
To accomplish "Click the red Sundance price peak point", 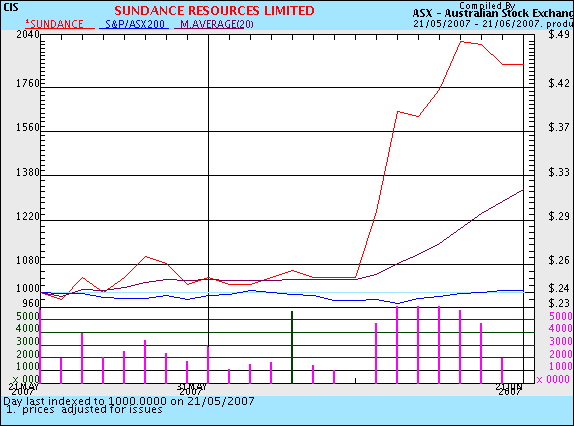I will coord(461,41).
